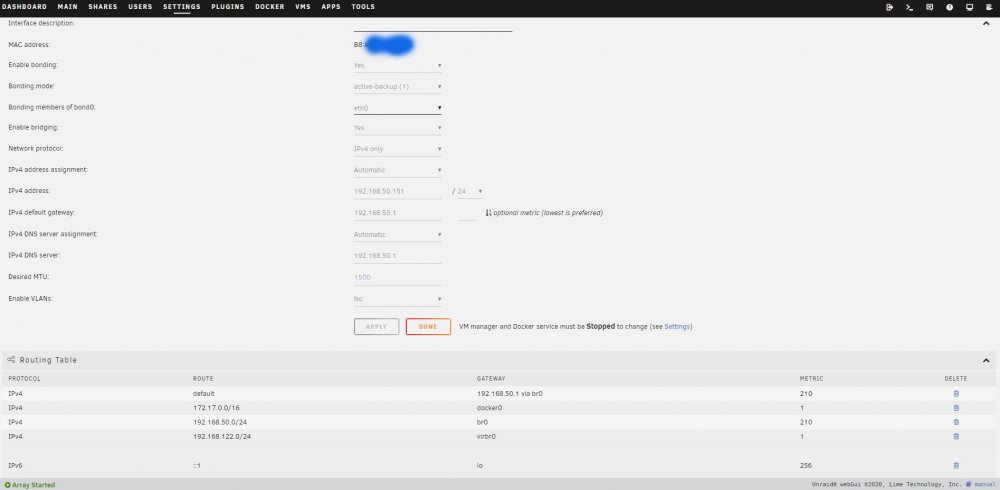The height and width of the screenshot is (490, 1000).
Task: Open the Enable bonding dropdown
Action: pyautogui.click(x=398, y=65)
